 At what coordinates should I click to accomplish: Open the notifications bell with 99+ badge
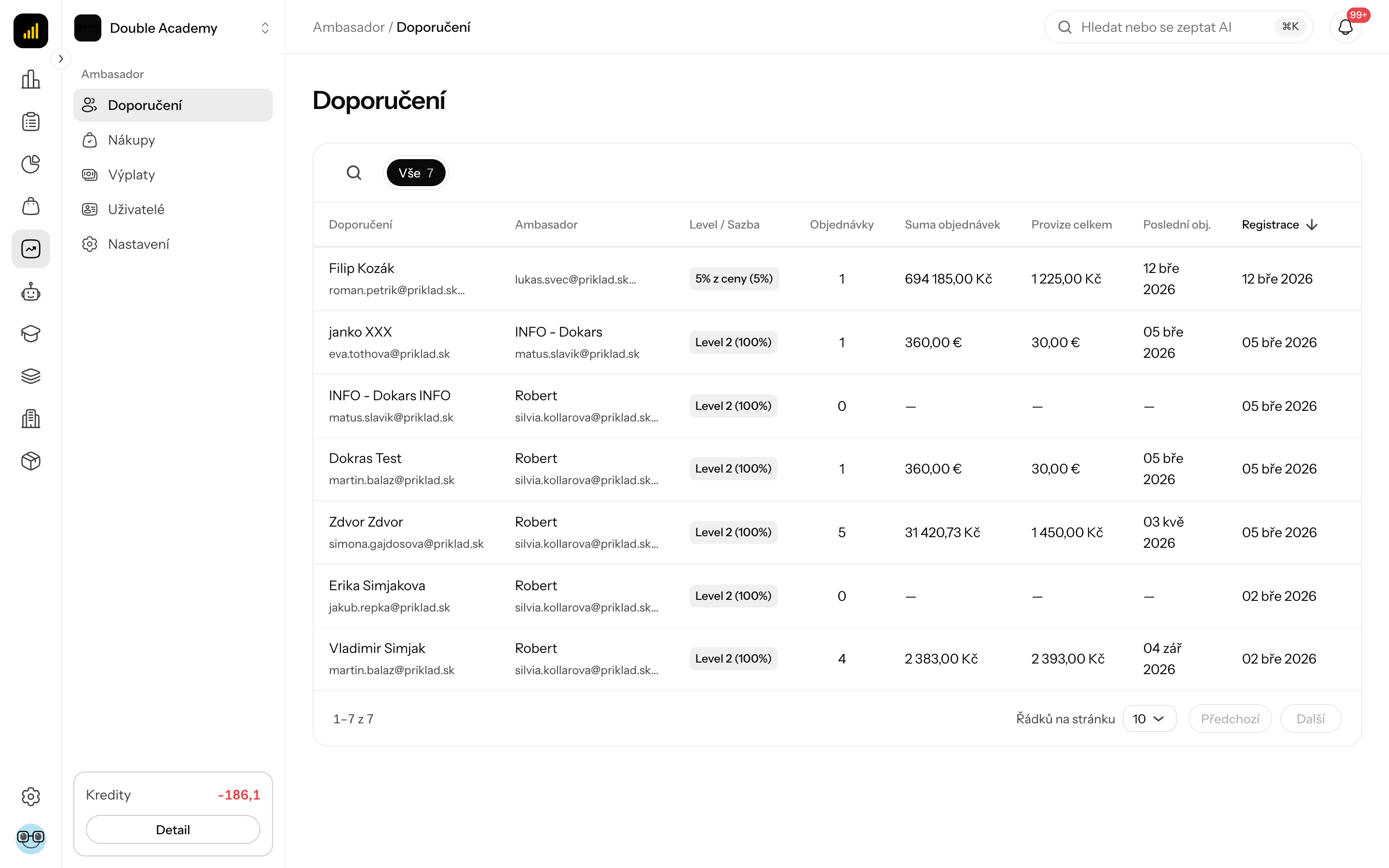tap(1346, 27)
